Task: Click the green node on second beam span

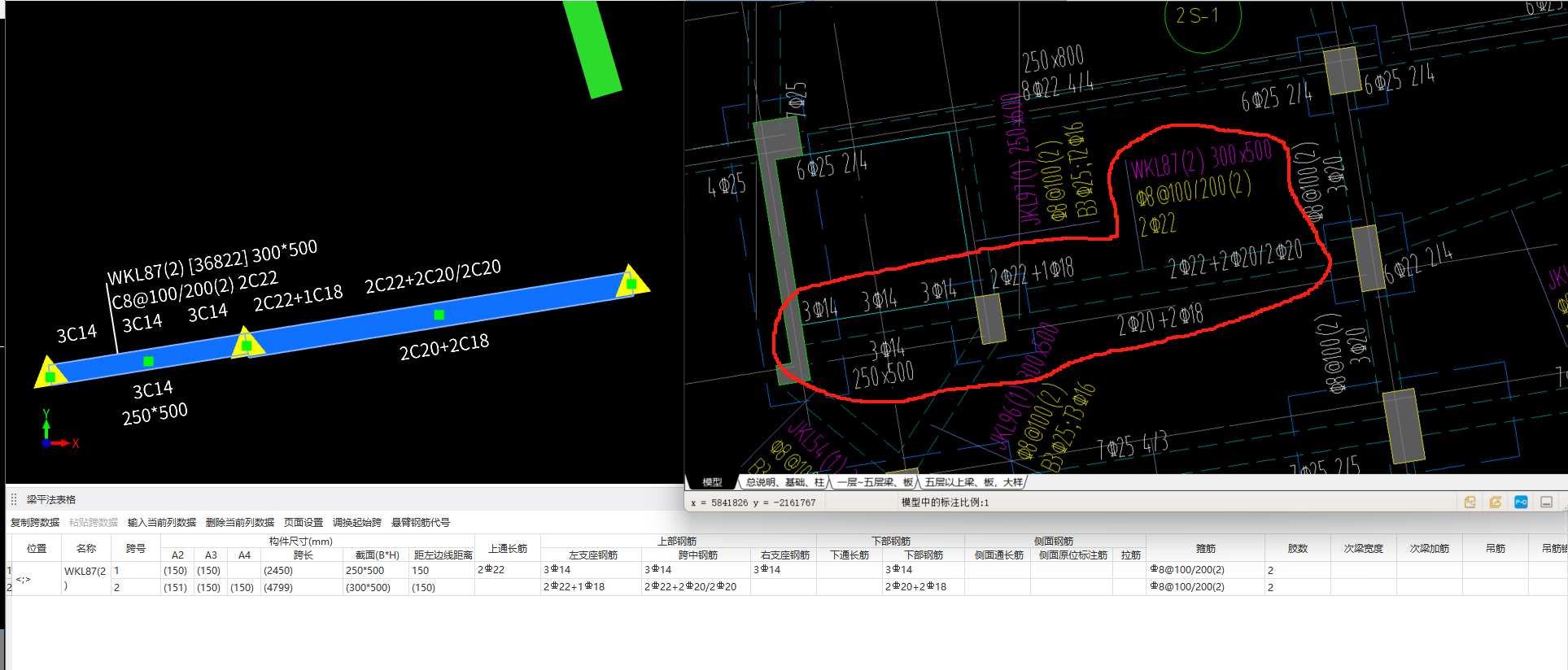Action: point(439,315)
